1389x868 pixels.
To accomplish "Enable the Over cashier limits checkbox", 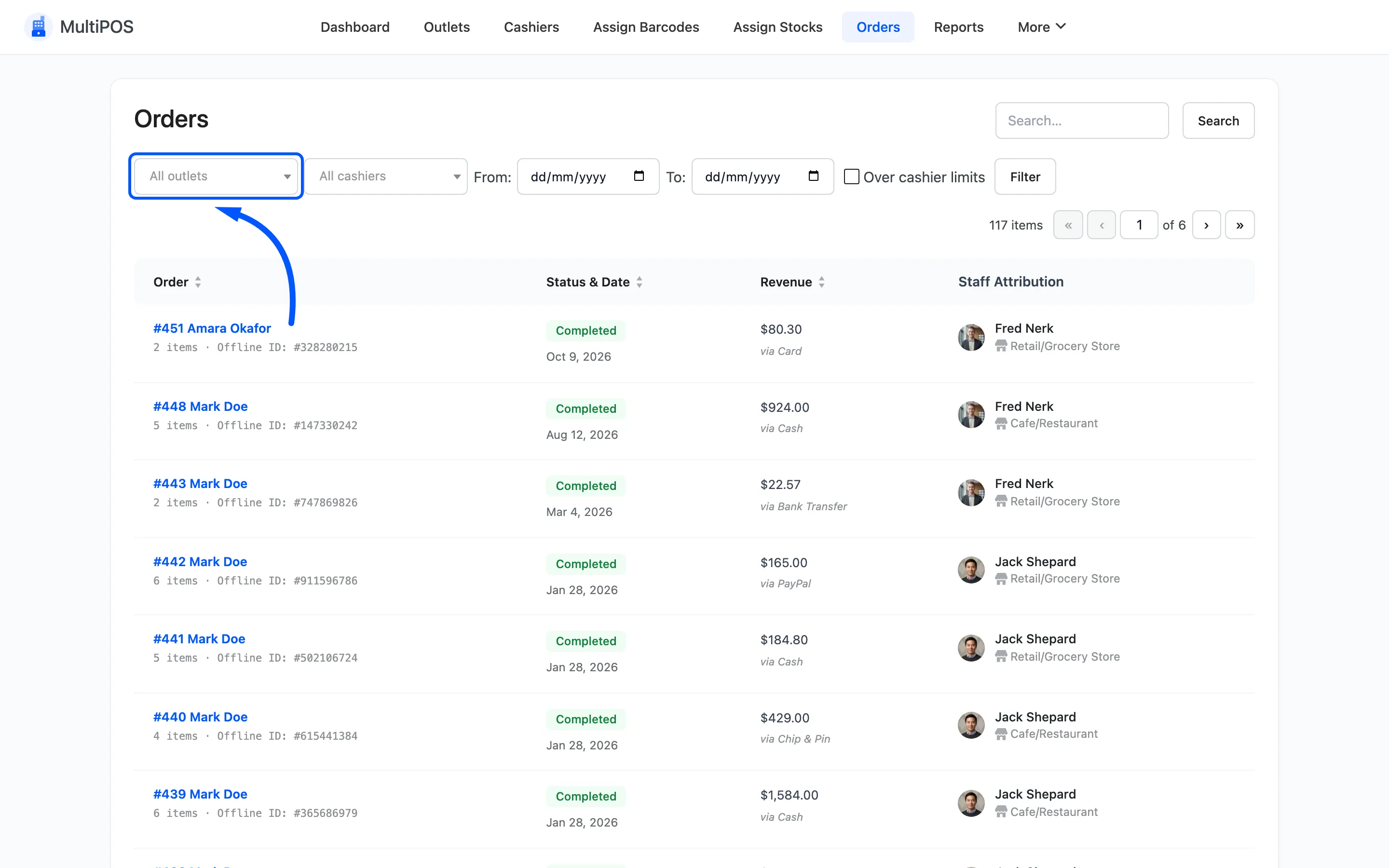I will [x=852, y=176].
